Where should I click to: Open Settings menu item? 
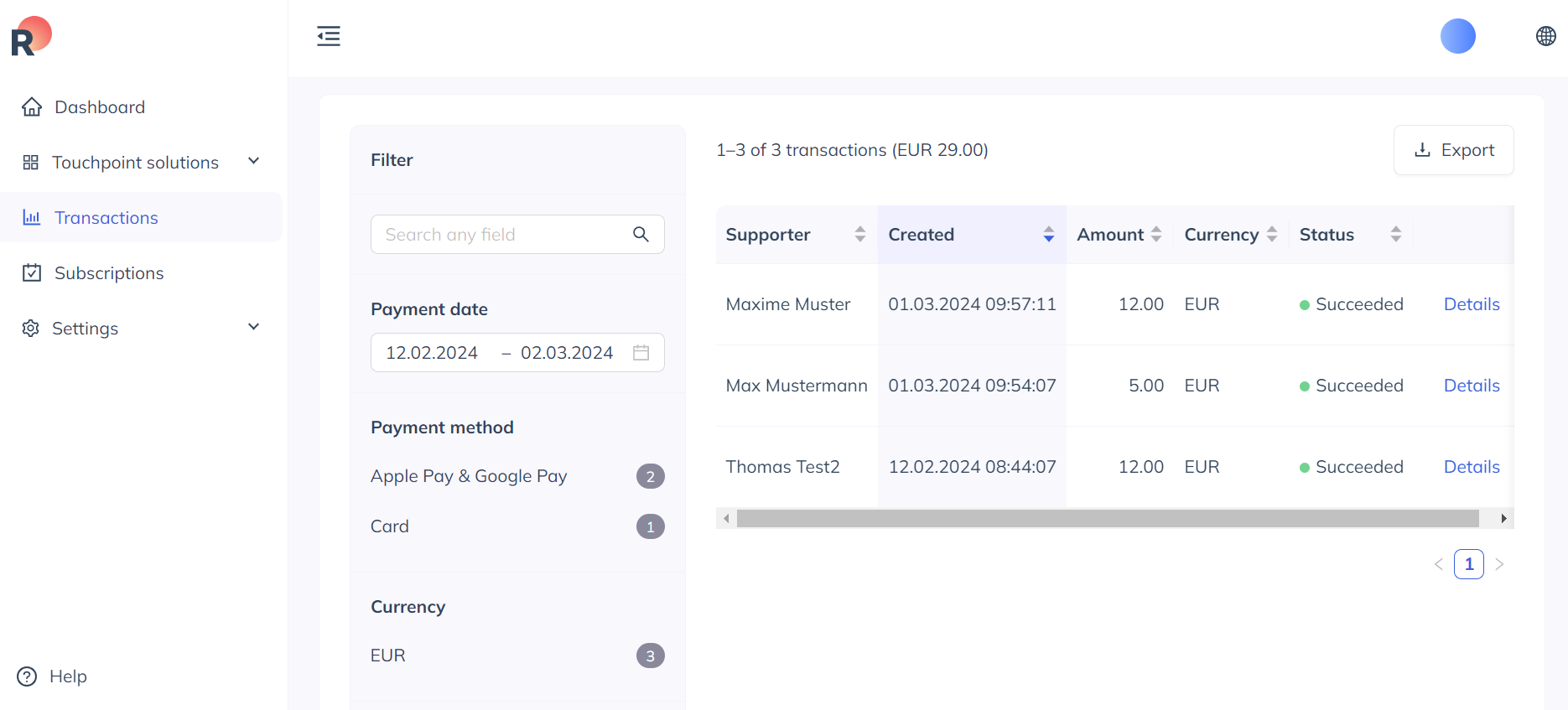tap(141, 329)
